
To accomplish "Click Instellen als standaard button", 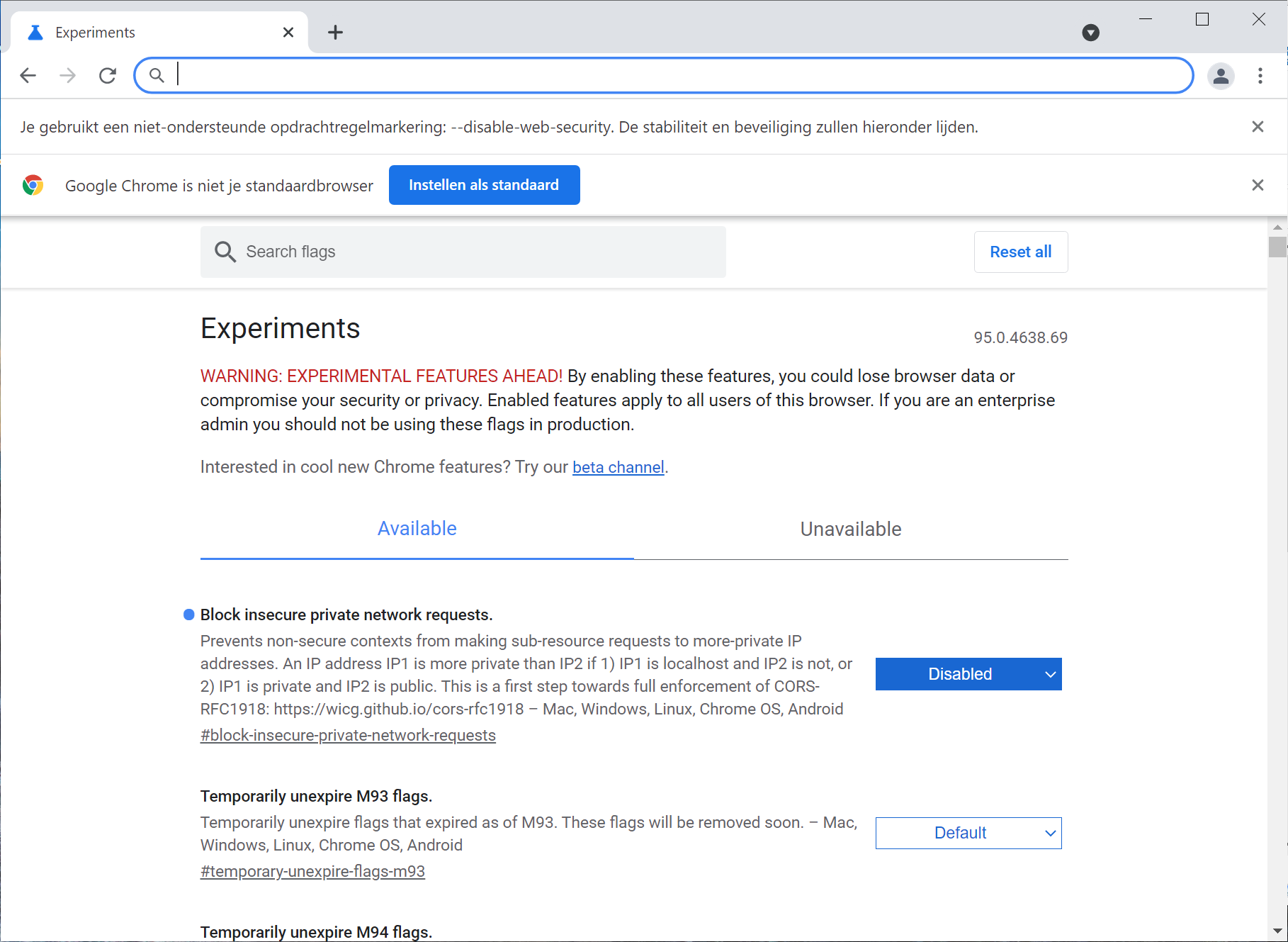I will [484, 185].
